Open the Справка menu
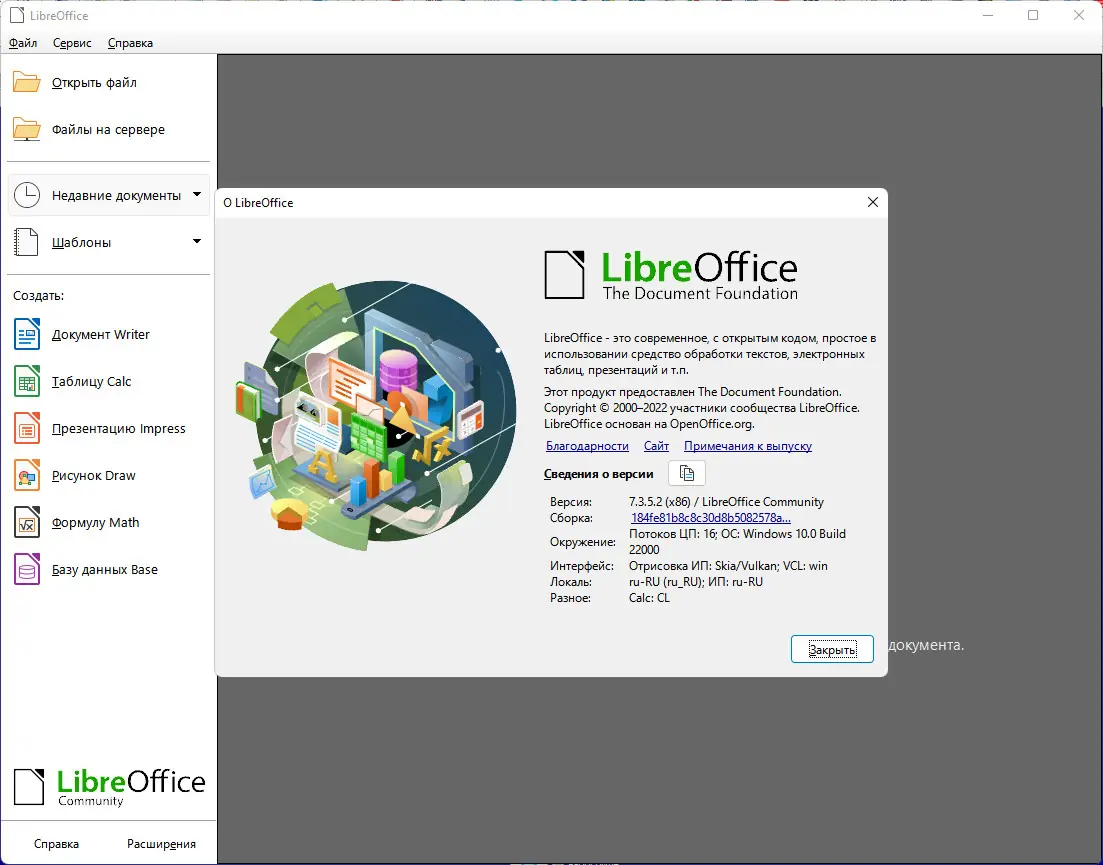Image resolution: width=1103 pixels, height=865 pixels. click(129, 43)
